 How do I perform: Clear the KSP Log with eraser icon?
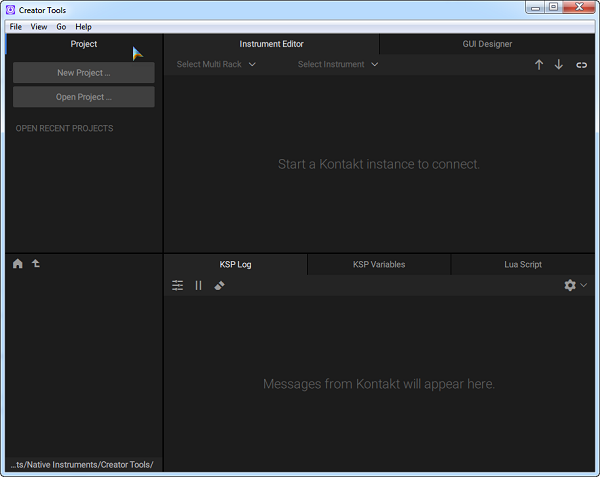219,285
